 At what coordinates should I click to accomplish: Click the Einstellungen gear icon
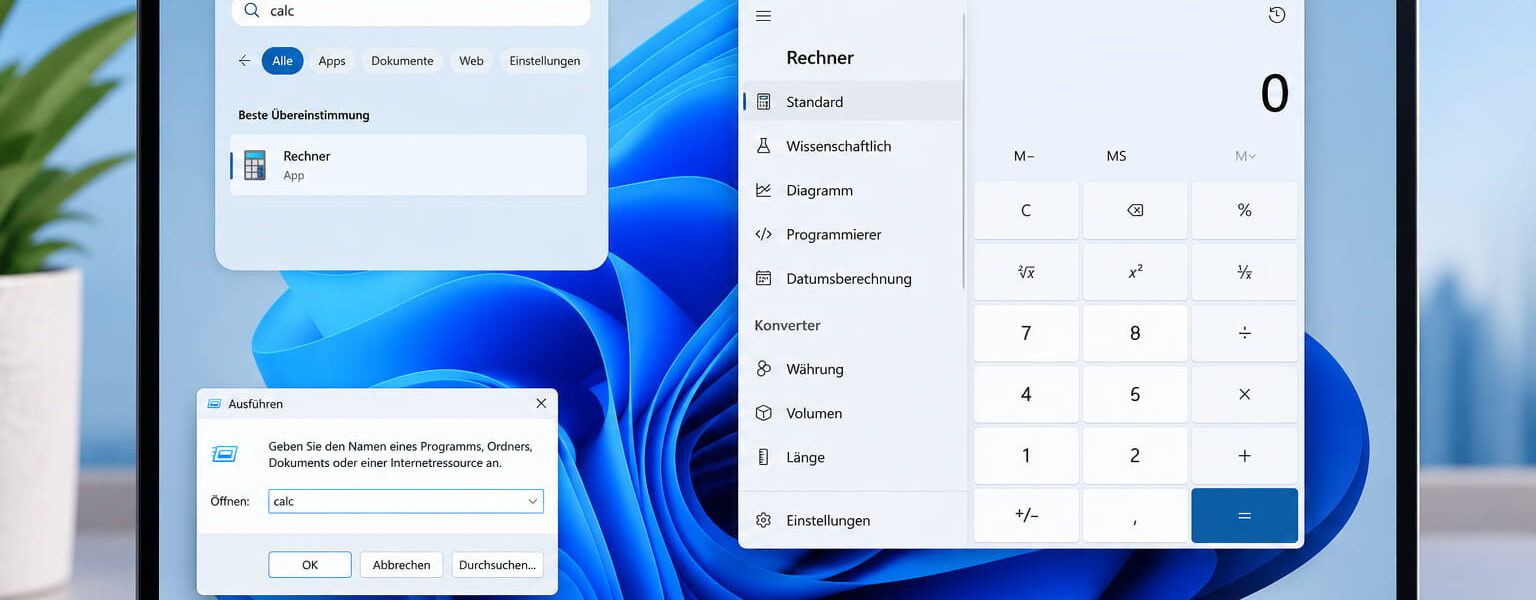click(x=764, y=520)
